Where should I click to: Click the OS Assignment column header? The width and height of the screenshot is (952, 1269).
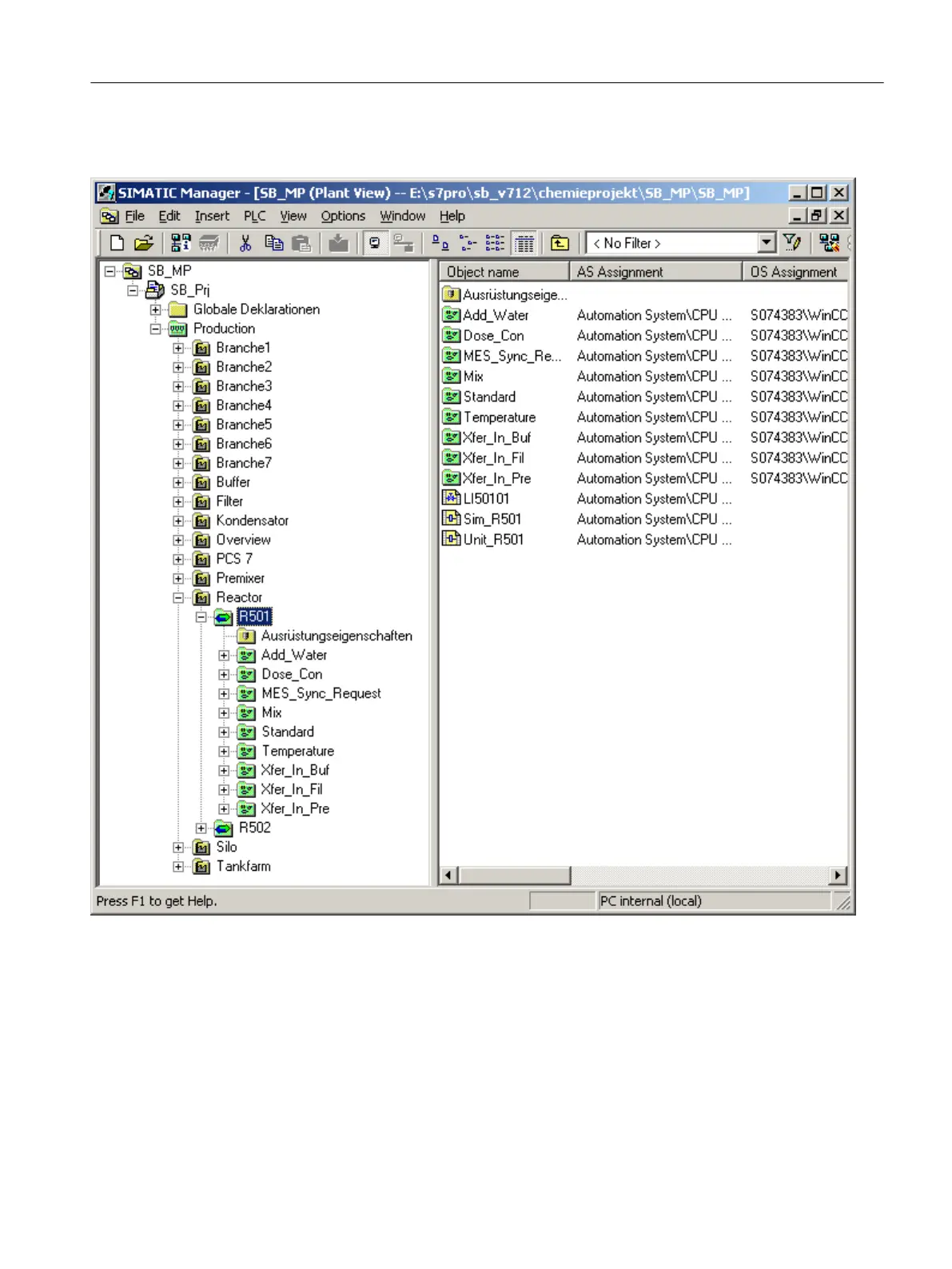click(795, 272)
